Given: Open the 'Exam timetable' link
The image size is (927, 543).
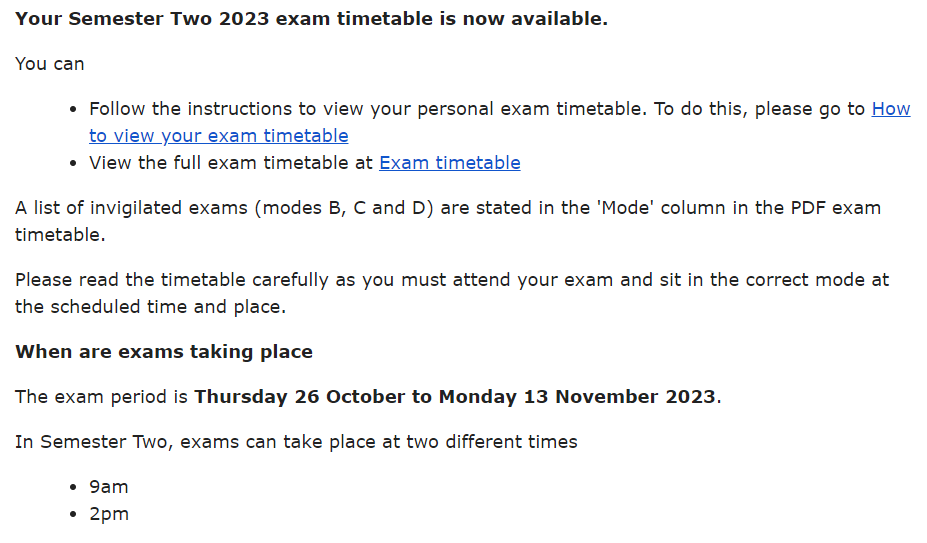Looking at the screenshot, I should (x=450, y=163).
